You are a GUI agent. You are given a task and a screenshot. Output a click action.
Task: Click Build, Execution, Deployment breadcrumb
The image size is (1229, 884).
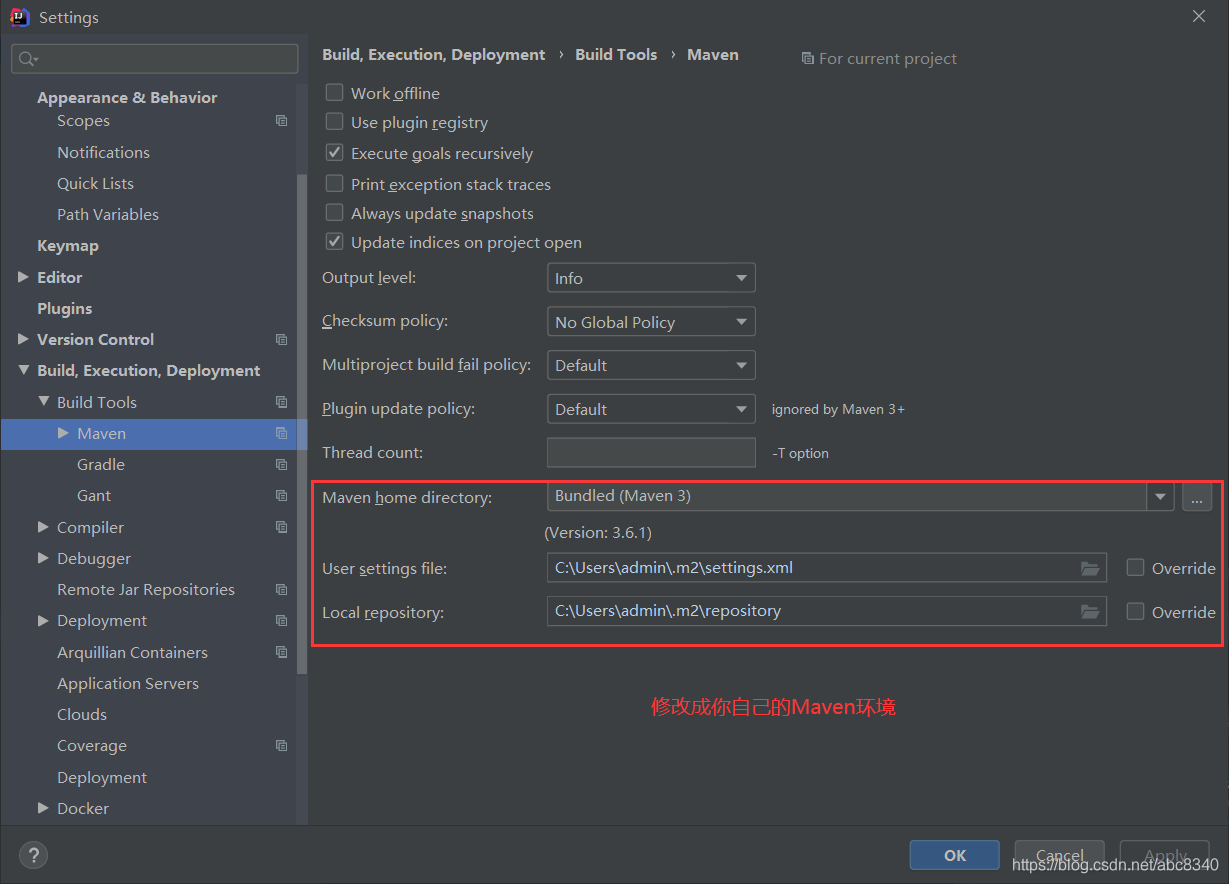click(x=434, y=55)
